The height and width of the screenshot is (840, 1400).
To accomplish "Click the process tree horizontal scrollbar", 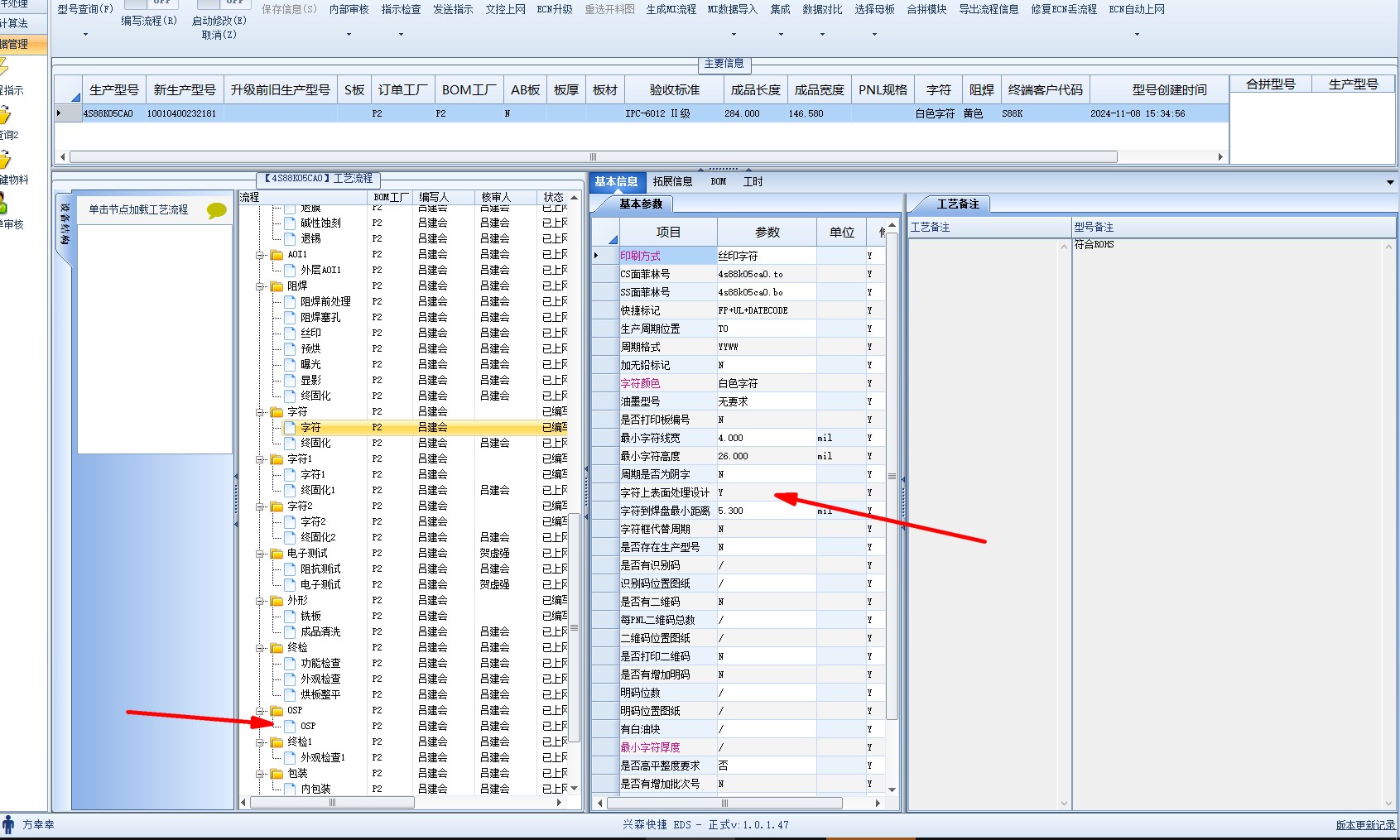I will click(x=332, y=802).
